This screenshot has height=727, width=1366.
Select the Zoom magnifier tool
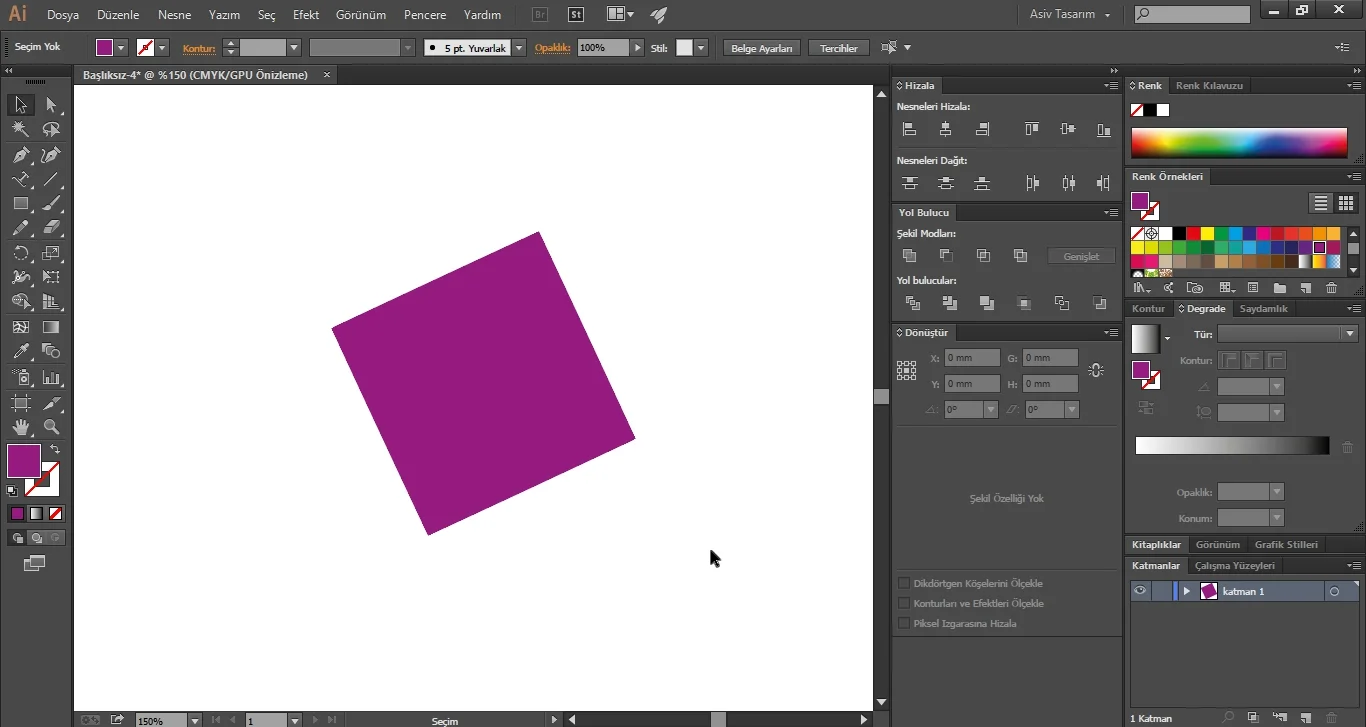51,427
